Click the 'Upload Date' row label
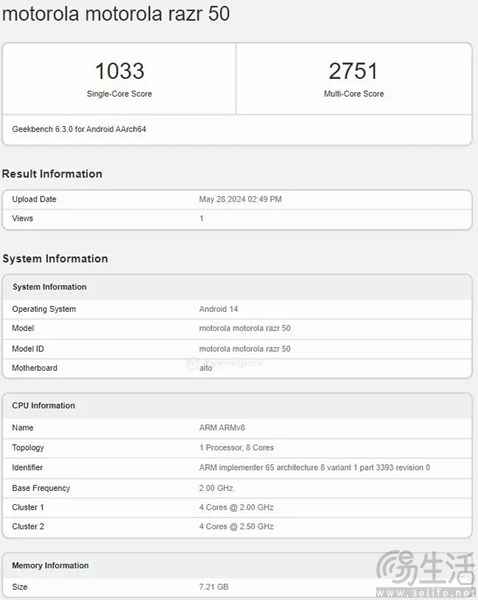 34,199
